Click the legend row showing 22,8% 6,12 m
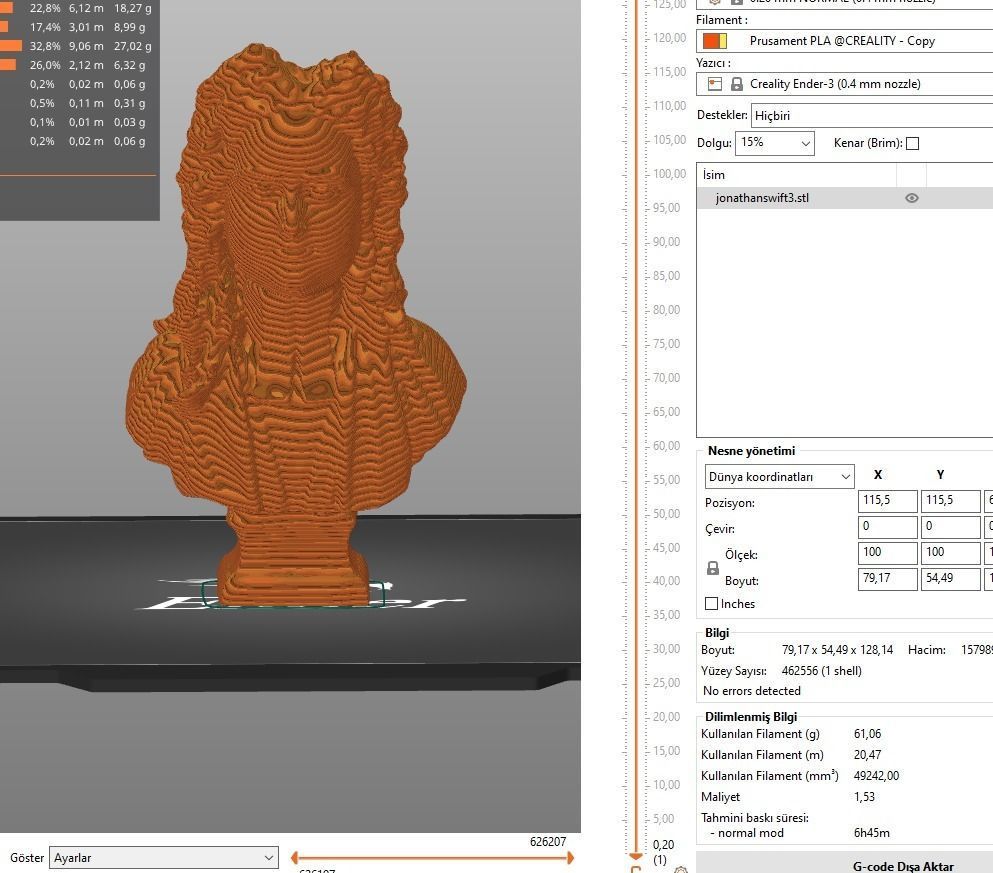This screenshot has width=993, height=873. [x=77, y=8]
